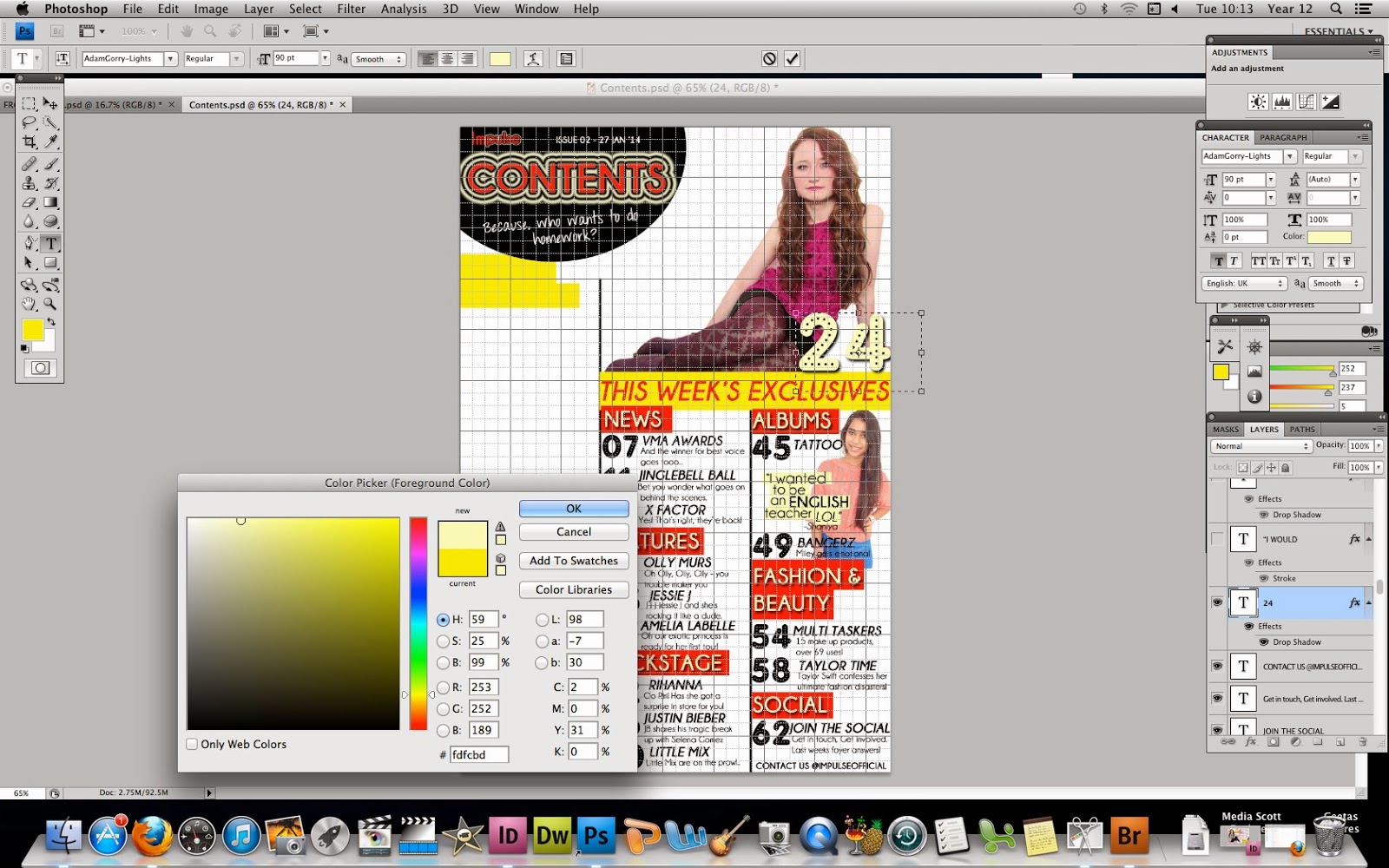Add a Brightness/Contrast adjustment
The width and height of the screenshot is (1389, 868).
pos(1258,102)
